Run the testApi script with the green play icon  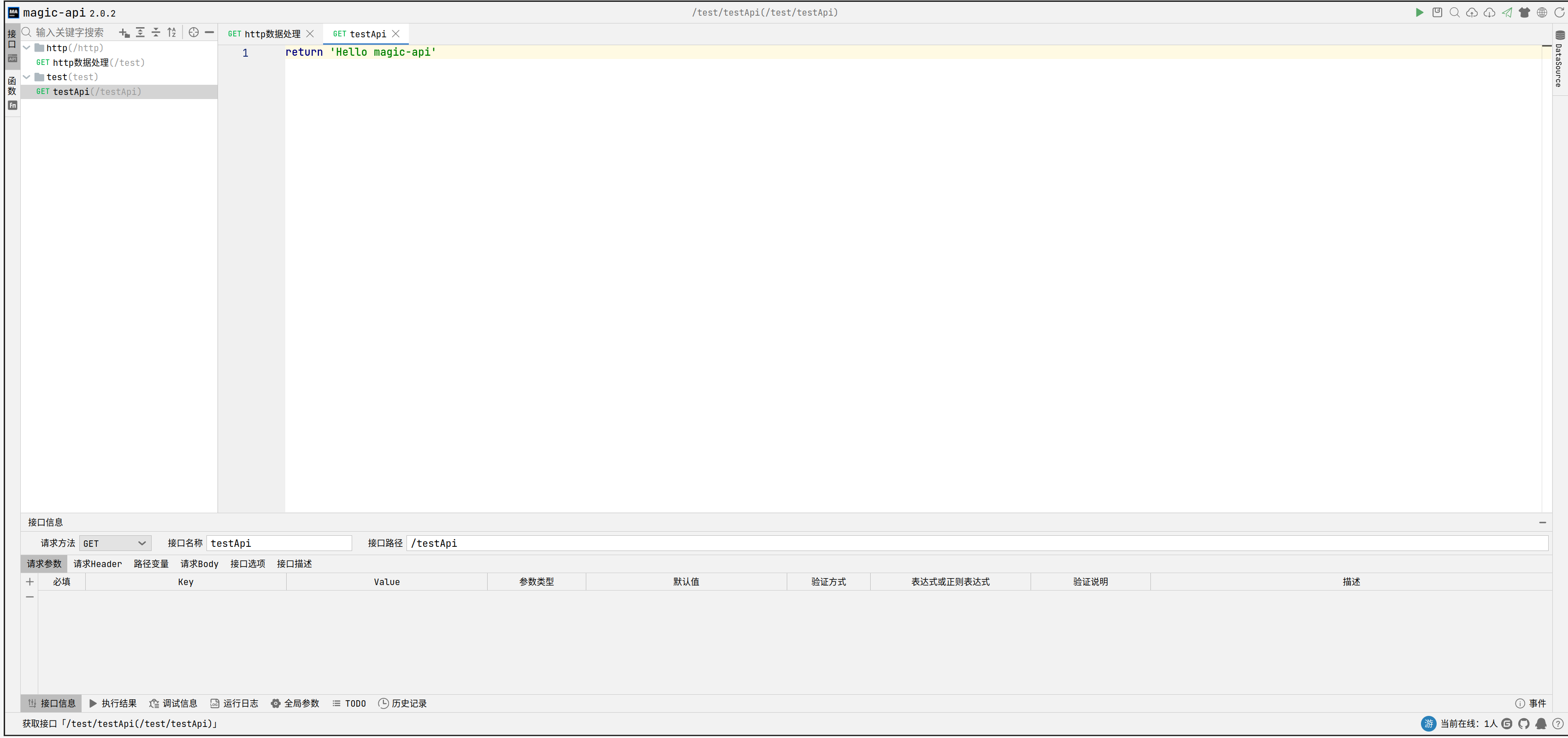point(1420,12)
